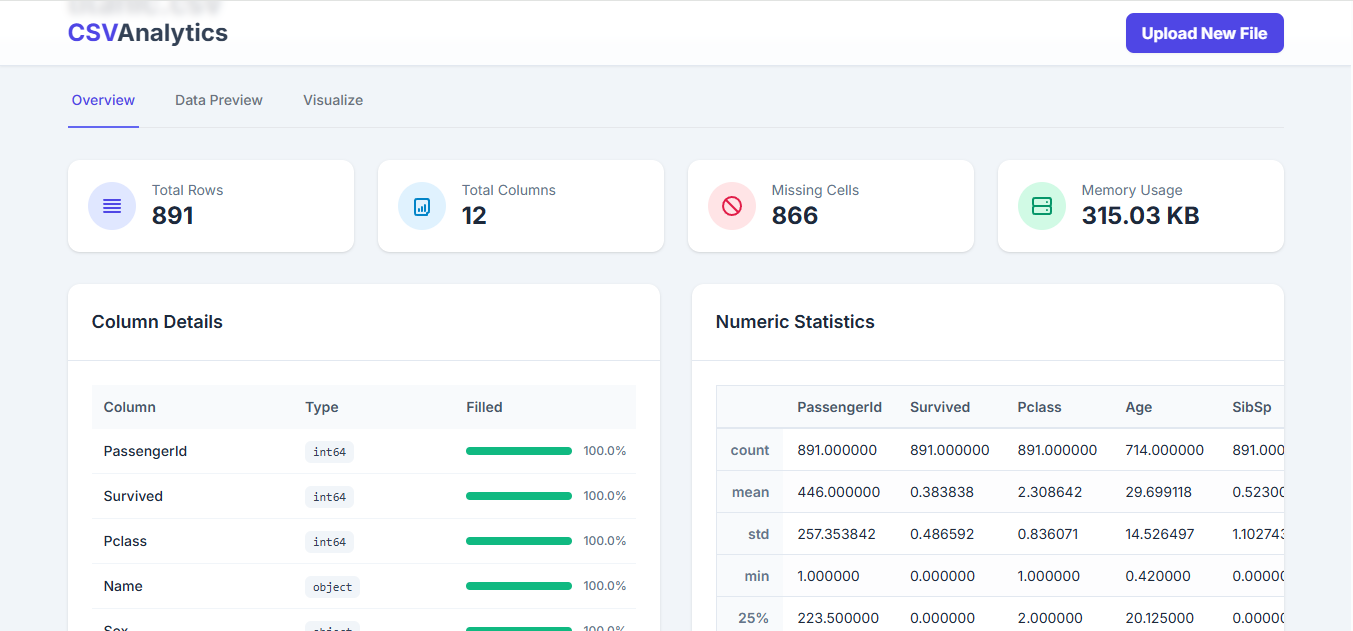The image size is (1353, 631).
Task: Click the Pclass header in Numeric Statistics
Action: point(1040,407)
